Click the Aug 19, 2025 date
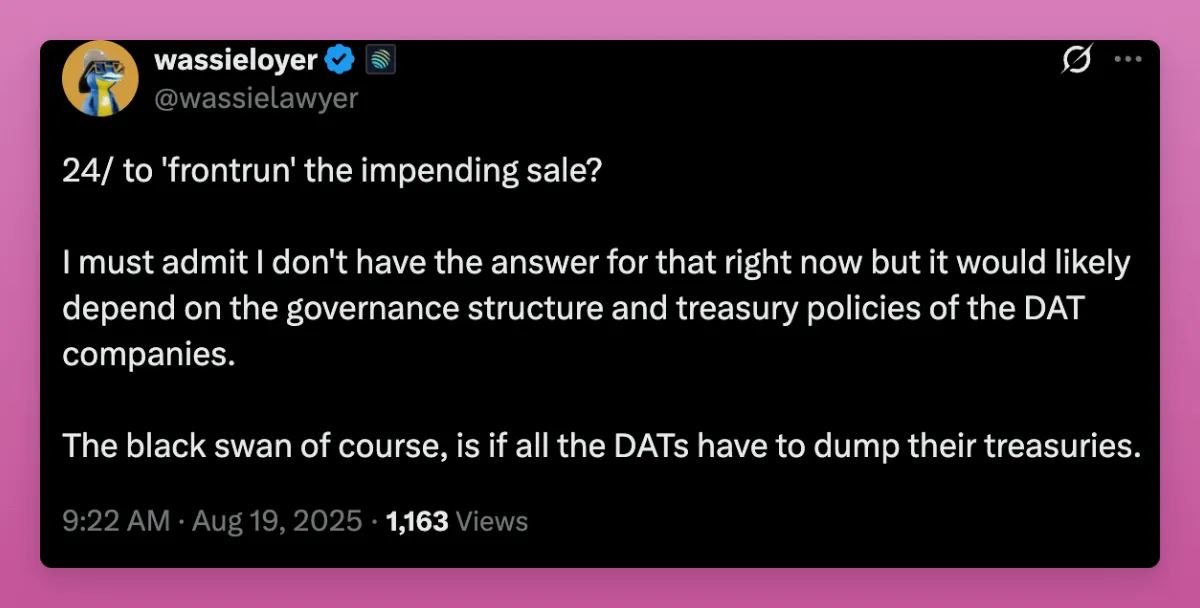Viewport: 1200px width, 608px height. point(275,521)
